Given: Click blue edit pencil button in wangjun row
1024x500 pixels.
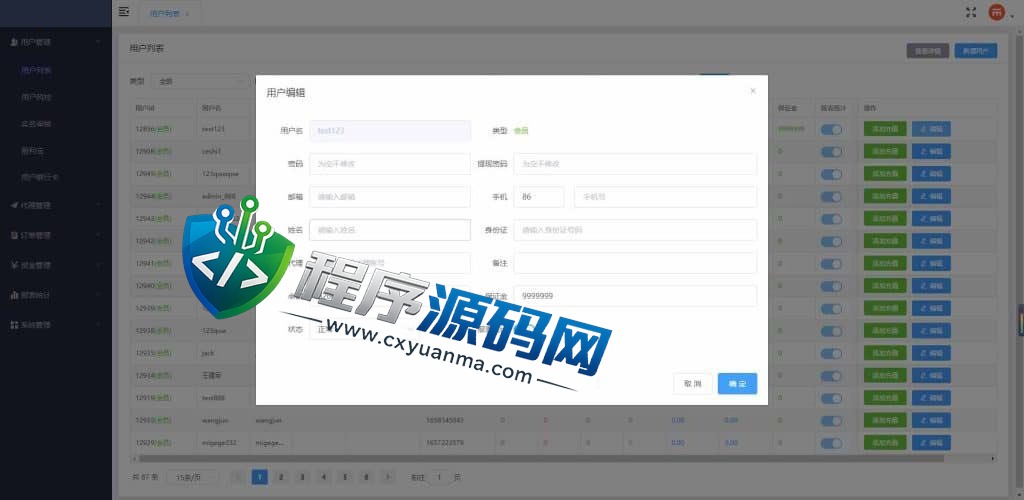Looking at the screenshot, I should [931, 420].
